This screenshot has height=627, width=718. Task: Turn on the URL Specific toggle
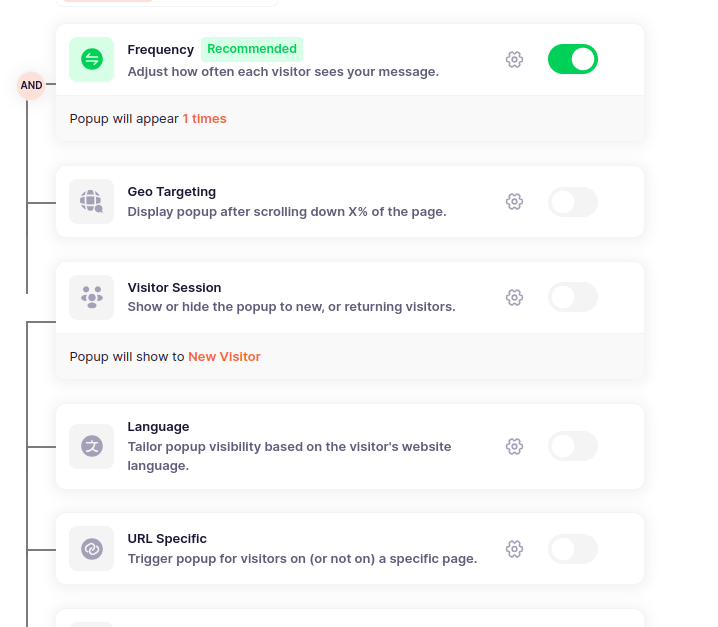pos(573,549)
